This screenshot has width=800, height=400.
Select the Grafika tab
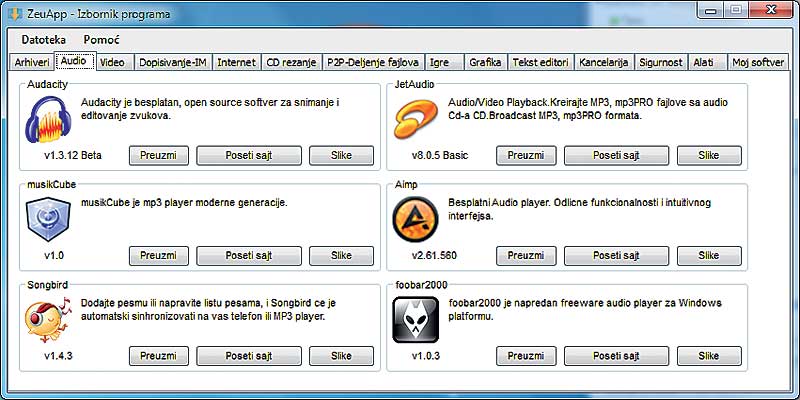pos(486,62)
